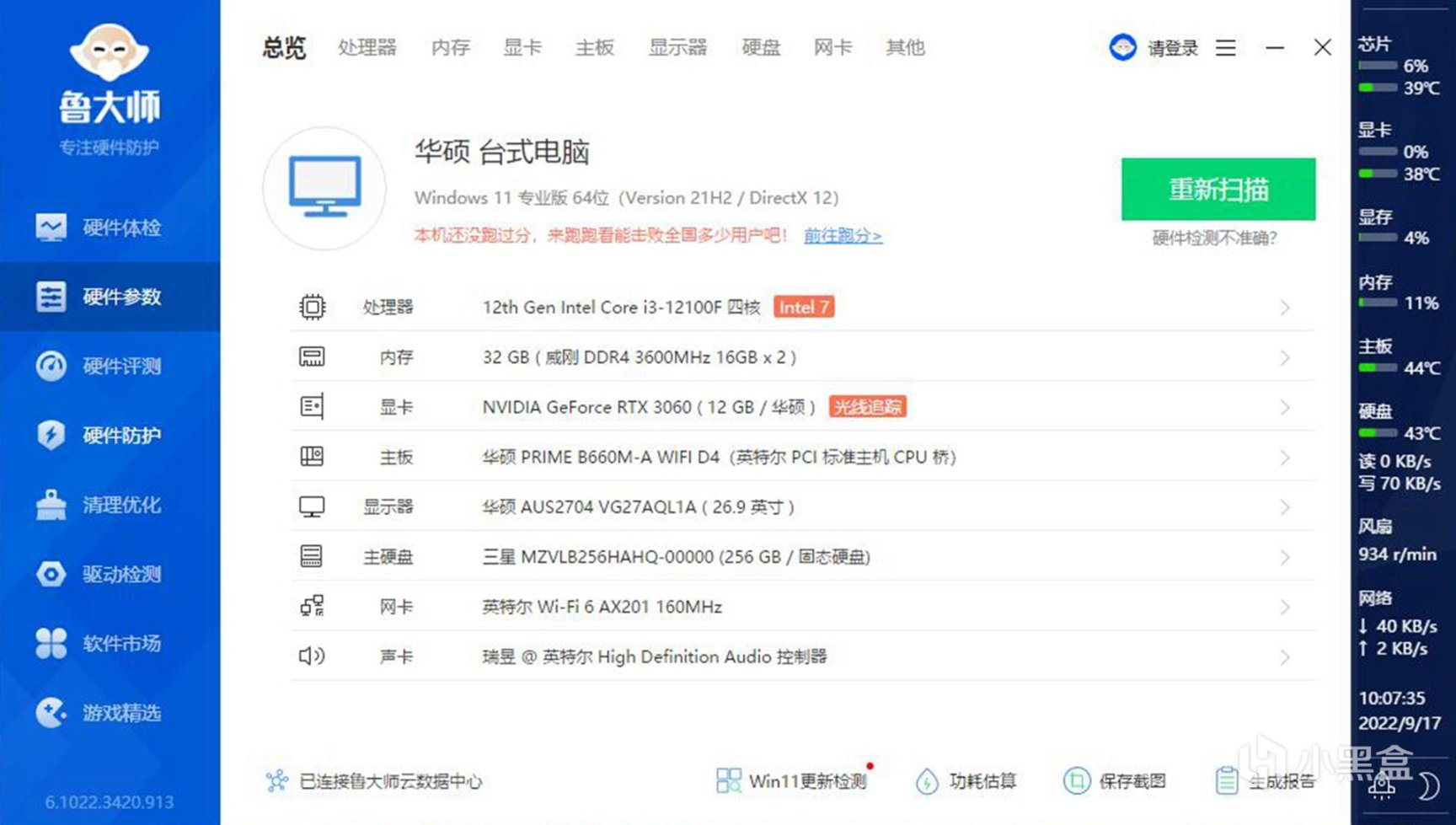Viewport: 1456px width, 825px height.
Task: Open the hamburger main menu icon
Action: pyautogui.click(x=1226, y=48)
